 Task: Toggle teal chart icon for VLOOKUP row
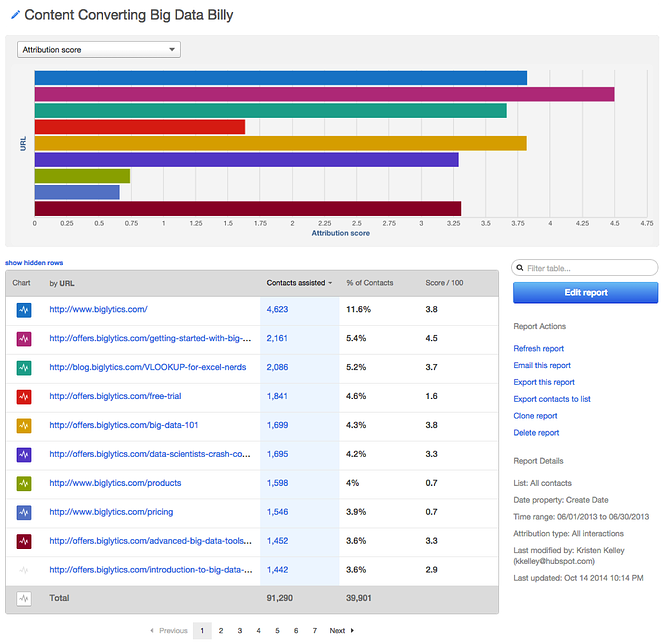tap(24, 368)
